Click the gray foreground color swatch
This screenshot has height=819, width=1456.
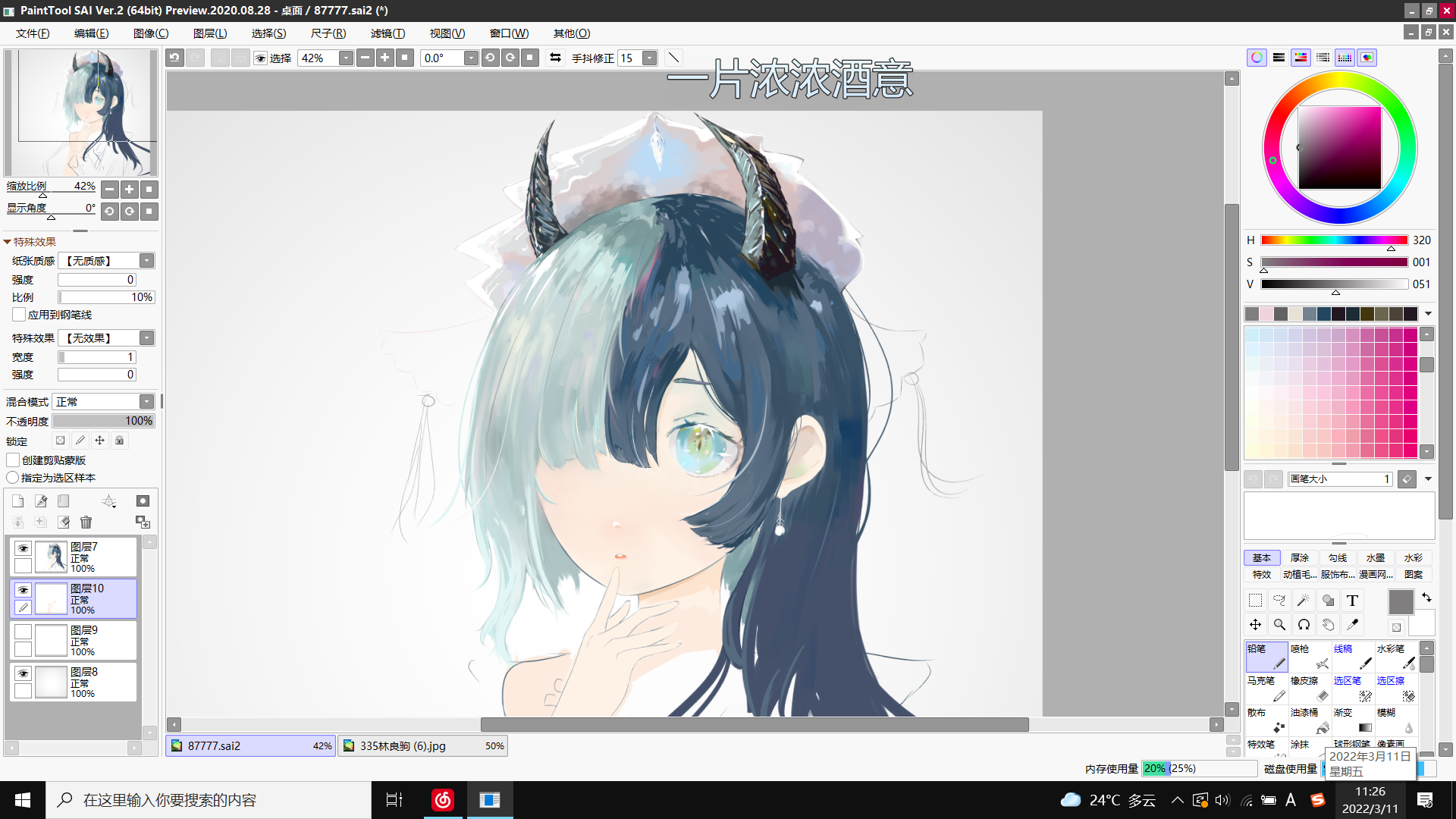tap(1401, 603)
